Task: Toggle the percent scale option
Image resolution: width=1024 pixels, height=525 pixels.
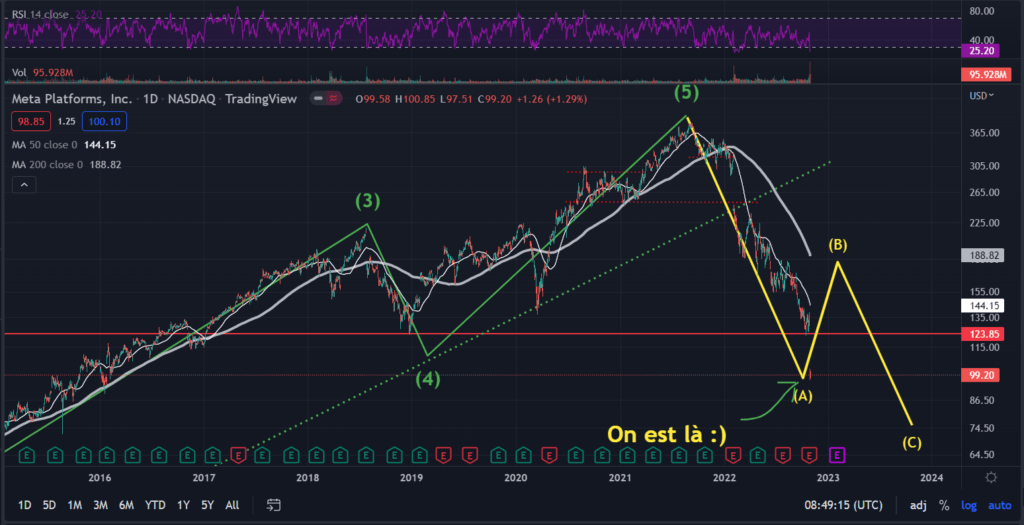Action: click(944, 505)
